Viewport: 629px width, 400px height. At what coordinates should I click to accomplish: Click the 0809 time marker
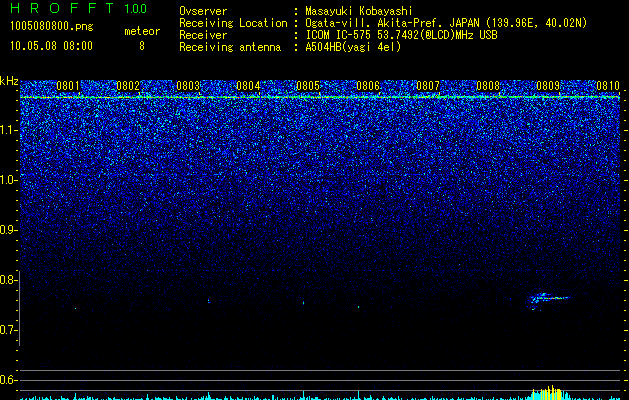[548, 86]
